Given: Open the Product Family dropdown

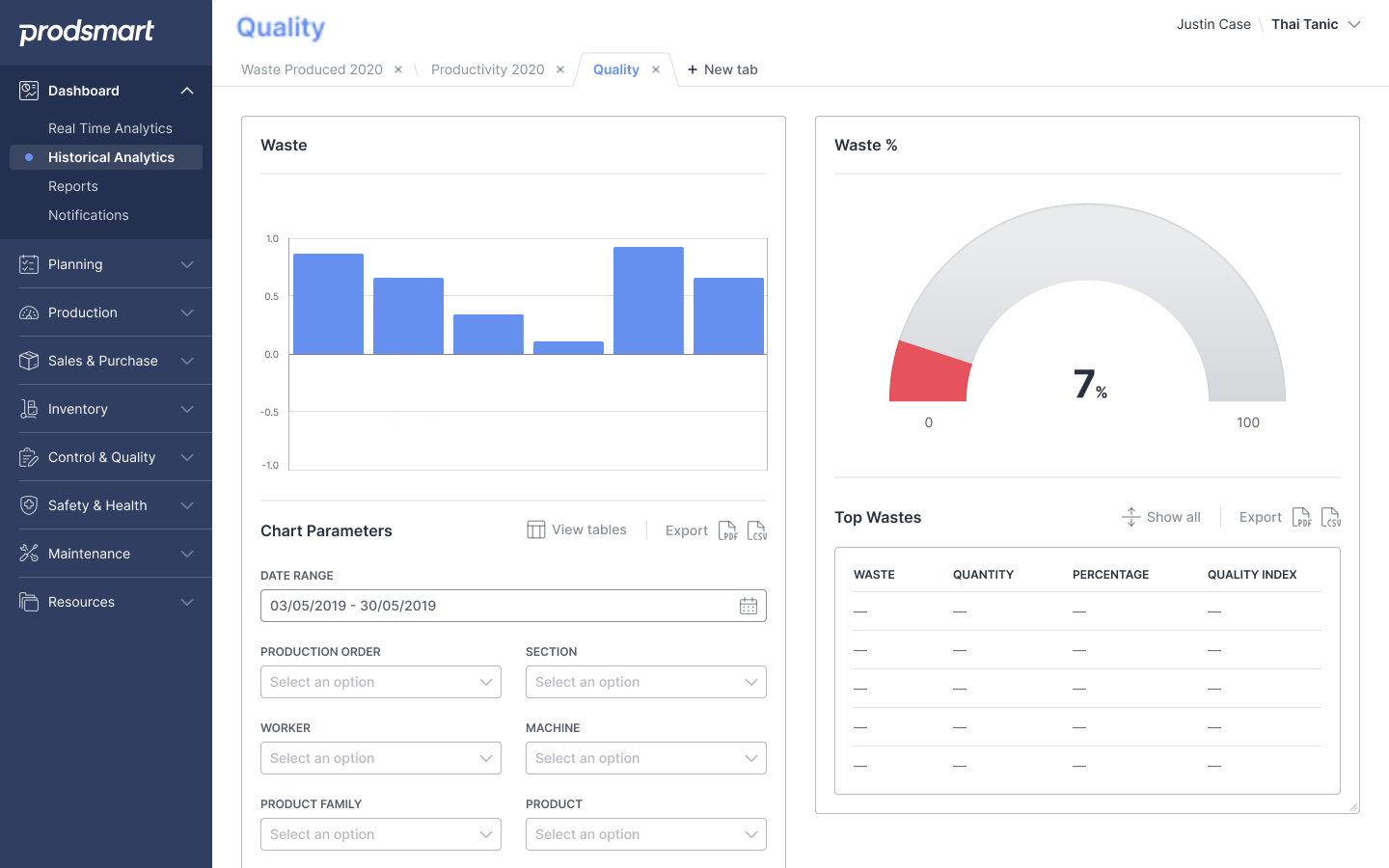Looking at the screenshot, I should (381, 834).
